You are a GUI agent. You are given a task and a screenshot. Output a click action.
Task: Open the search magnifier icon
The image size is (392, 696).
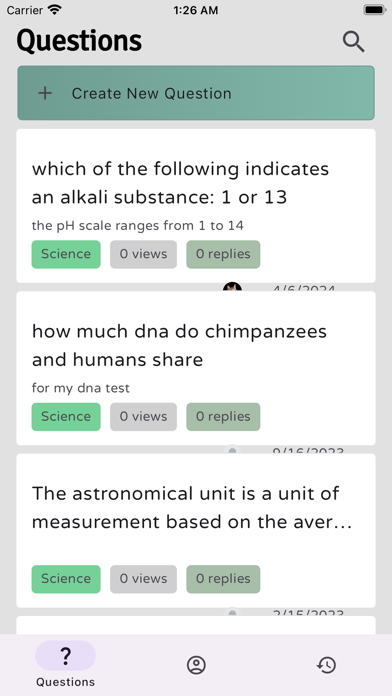point(353,42)
